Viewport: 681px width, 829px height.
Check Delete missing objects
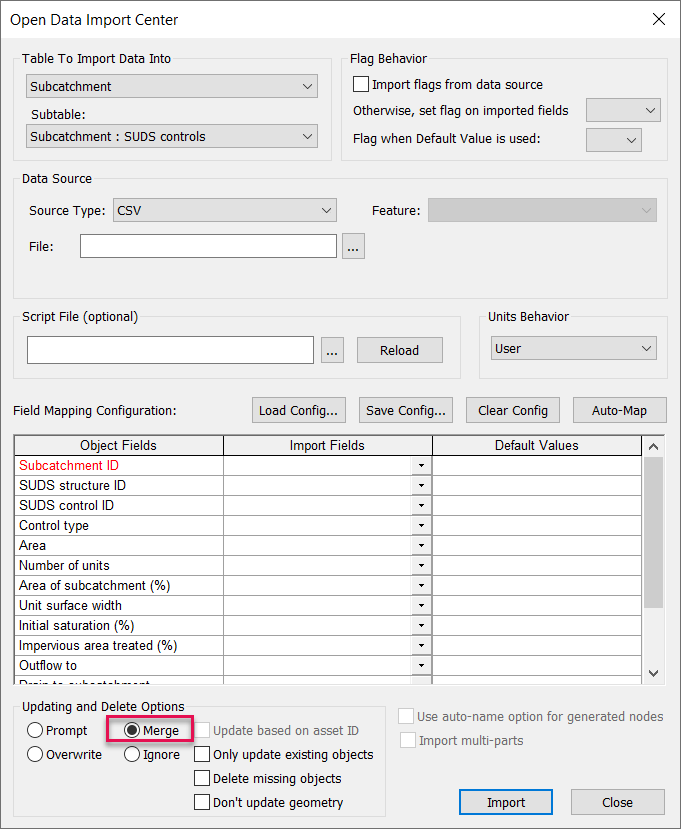(x=202, y=778)
